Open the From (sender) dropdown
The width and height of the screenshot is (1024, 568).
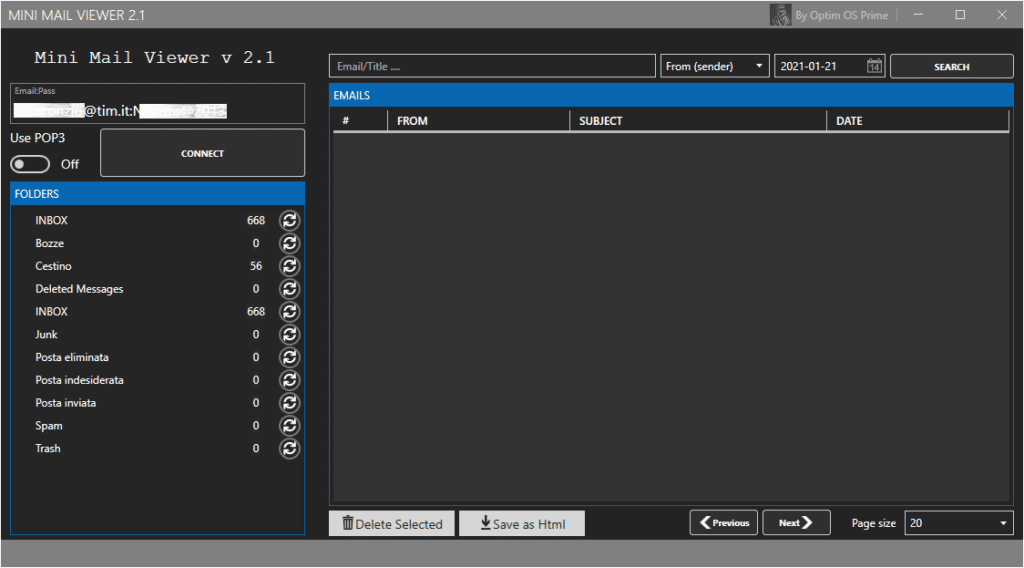[x=715, y=66]
